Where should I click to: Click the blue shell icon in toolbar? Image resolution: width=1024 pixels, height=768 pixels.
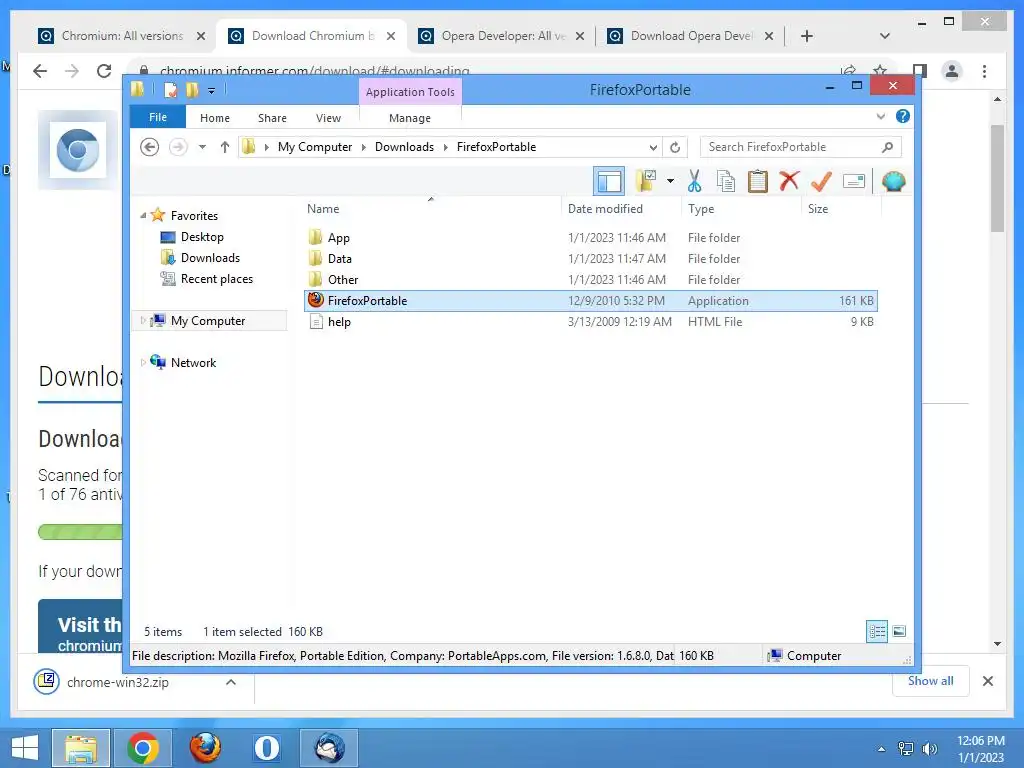pos(893,182)
